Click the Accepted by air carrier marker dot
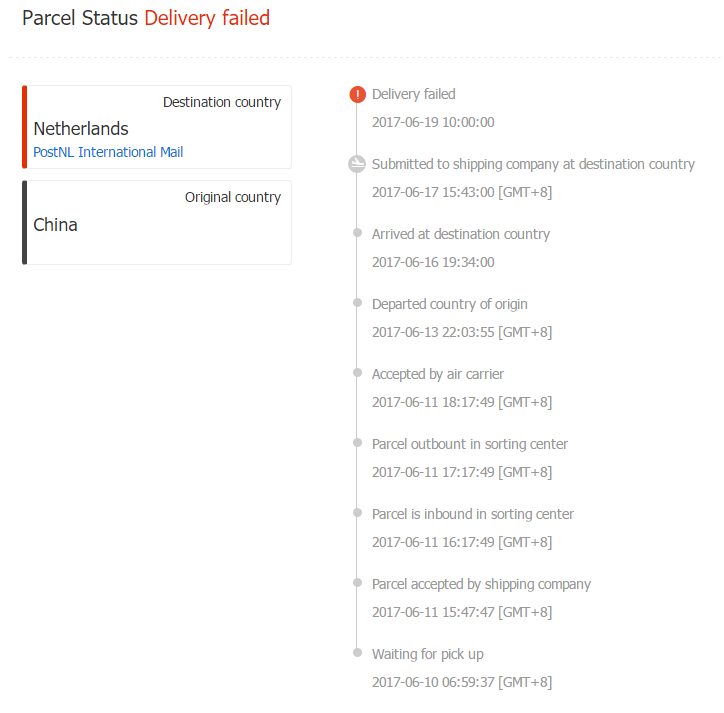Screen dimensions: 724x713 point(357,373)
